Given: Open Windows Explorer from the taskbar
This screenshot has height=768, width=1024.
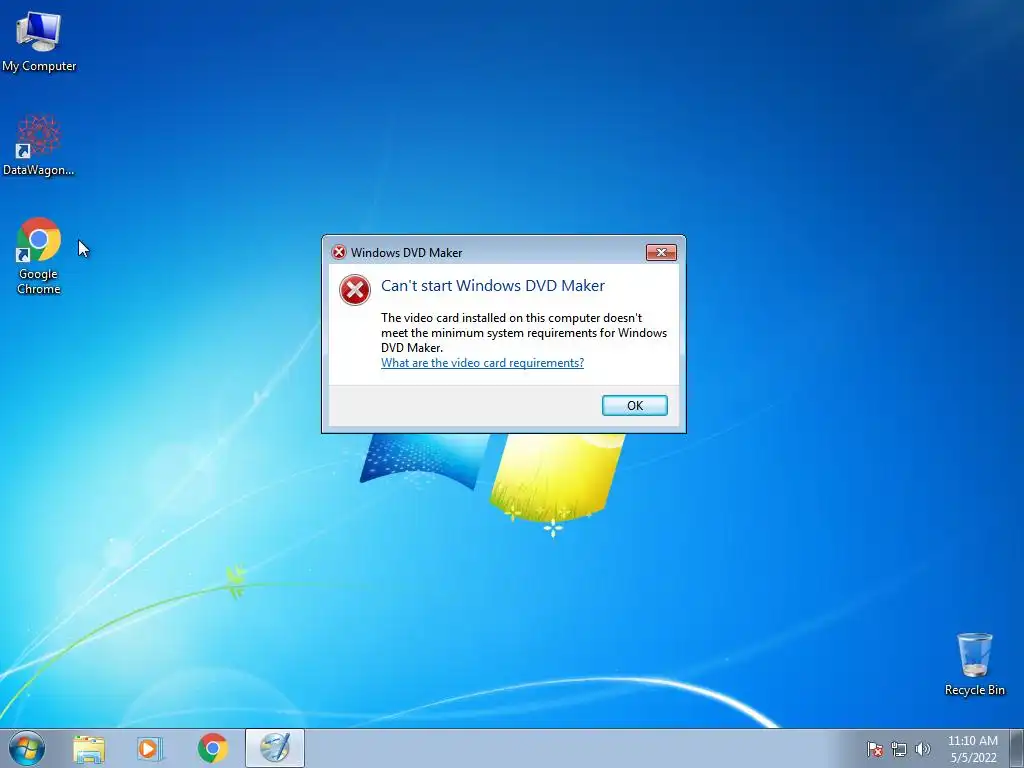Looking at the screenshot, I should [x=88, y=749].
